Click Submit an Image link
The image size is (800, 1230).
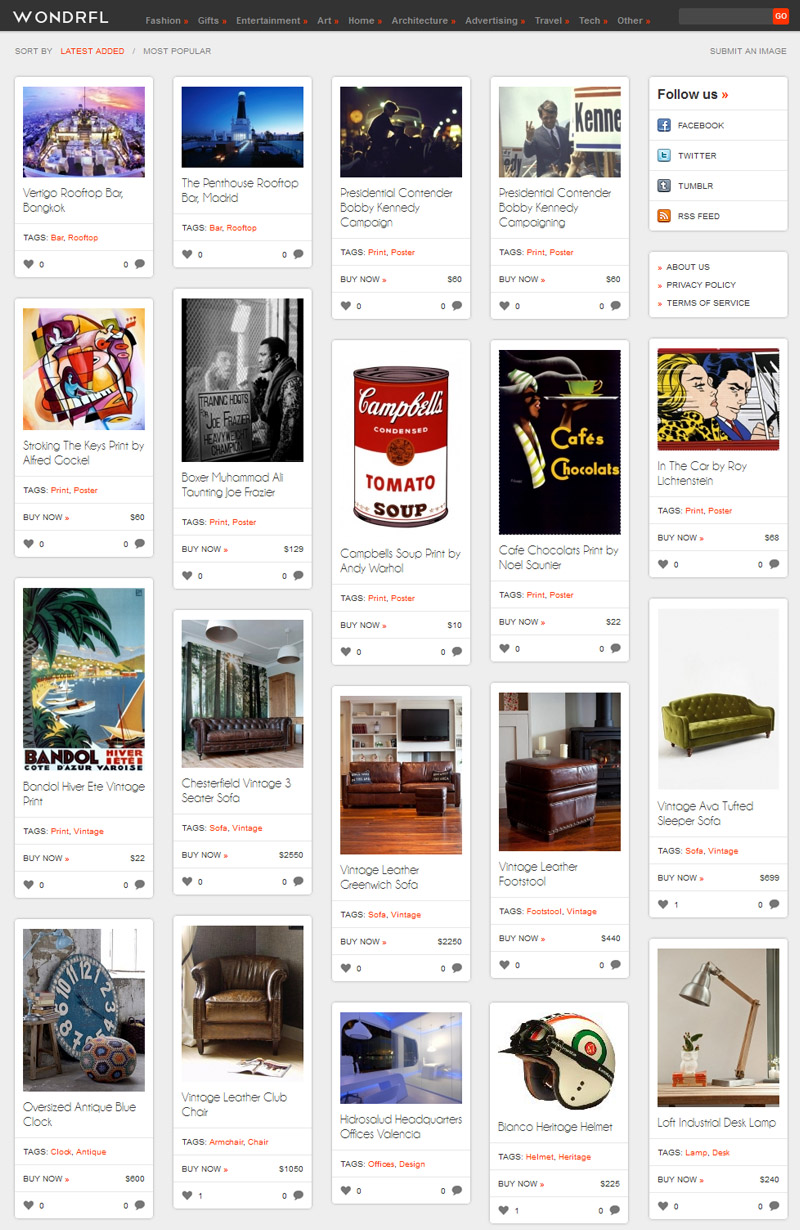coord(748,51)
